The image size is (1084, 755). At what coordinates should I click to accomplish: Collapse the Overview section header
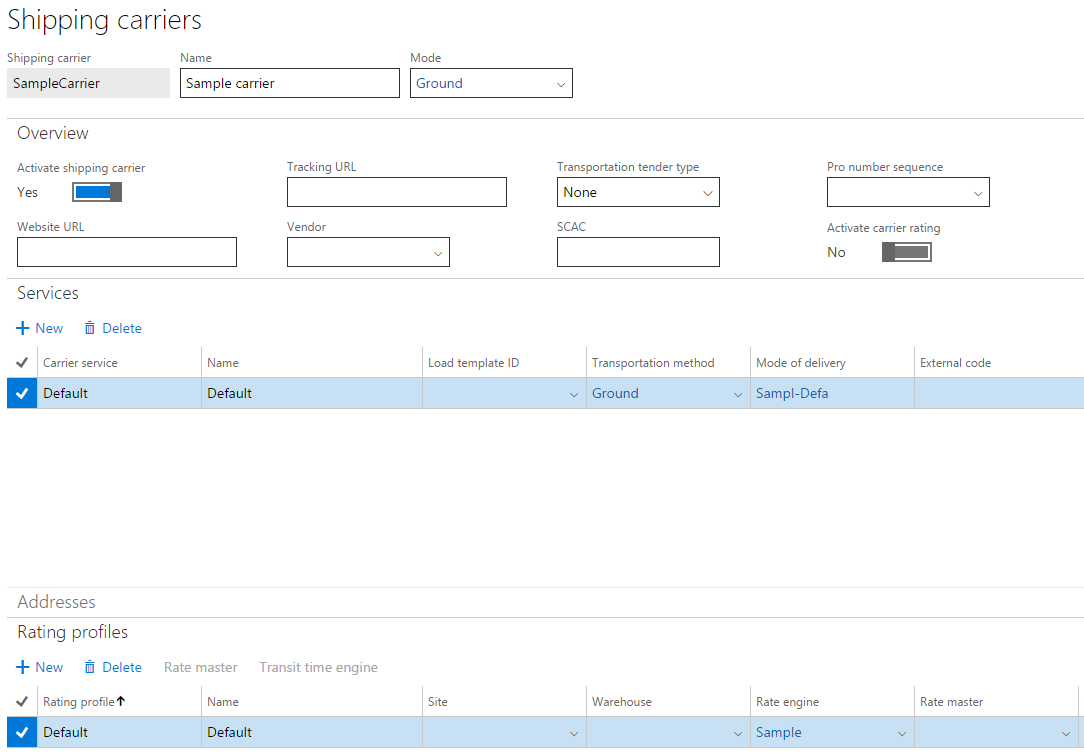(53, 133)
